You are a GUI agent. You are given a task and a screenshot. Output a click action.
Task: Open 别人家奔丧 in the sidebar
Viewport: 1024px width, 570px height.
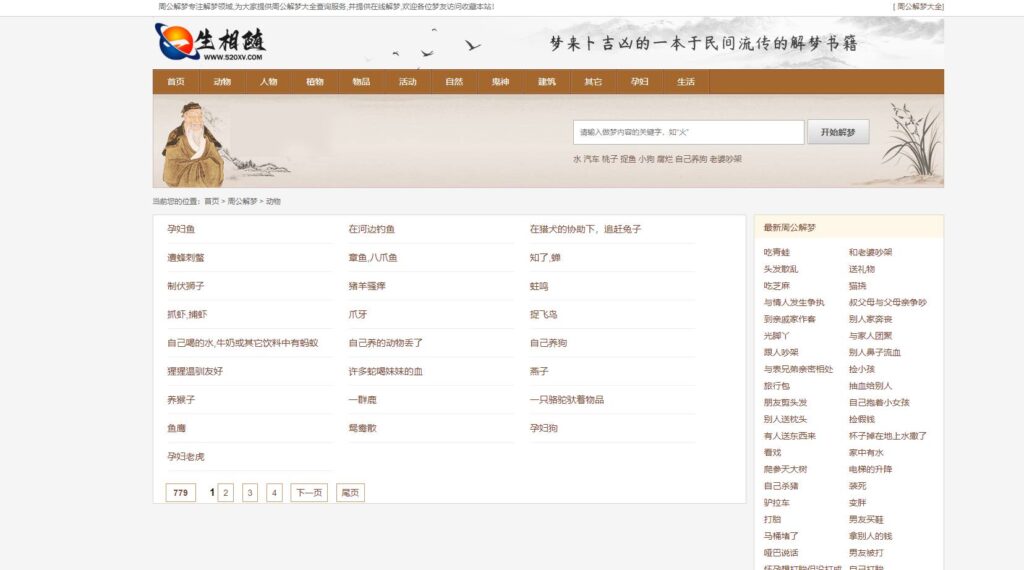(x=871, y=319)
